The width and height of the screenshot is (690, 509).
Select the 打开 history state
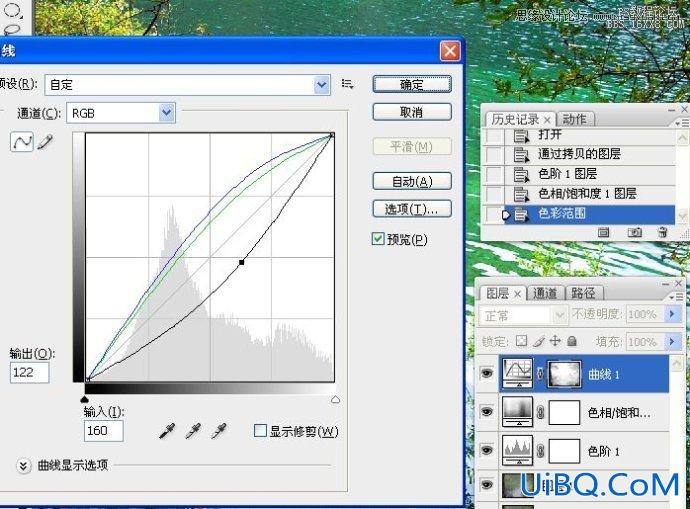[x=589, y=135]
